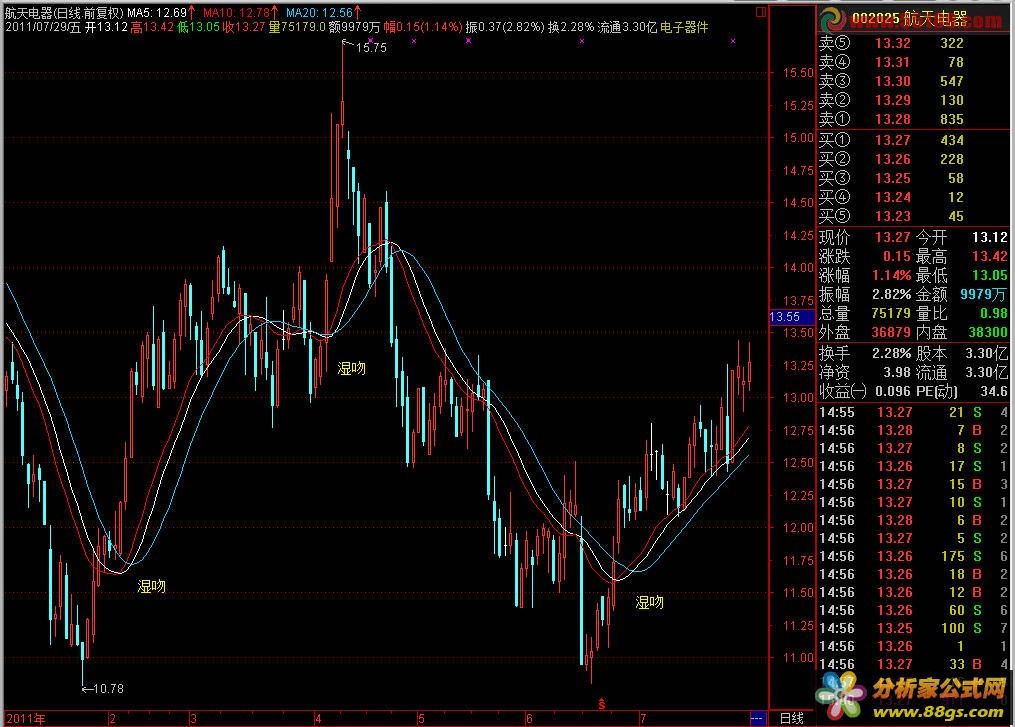The height and width of the screenshot is (727, 1015).
Task: Select the 买③ row at 13.25
Action: click(x=913, y=178)
